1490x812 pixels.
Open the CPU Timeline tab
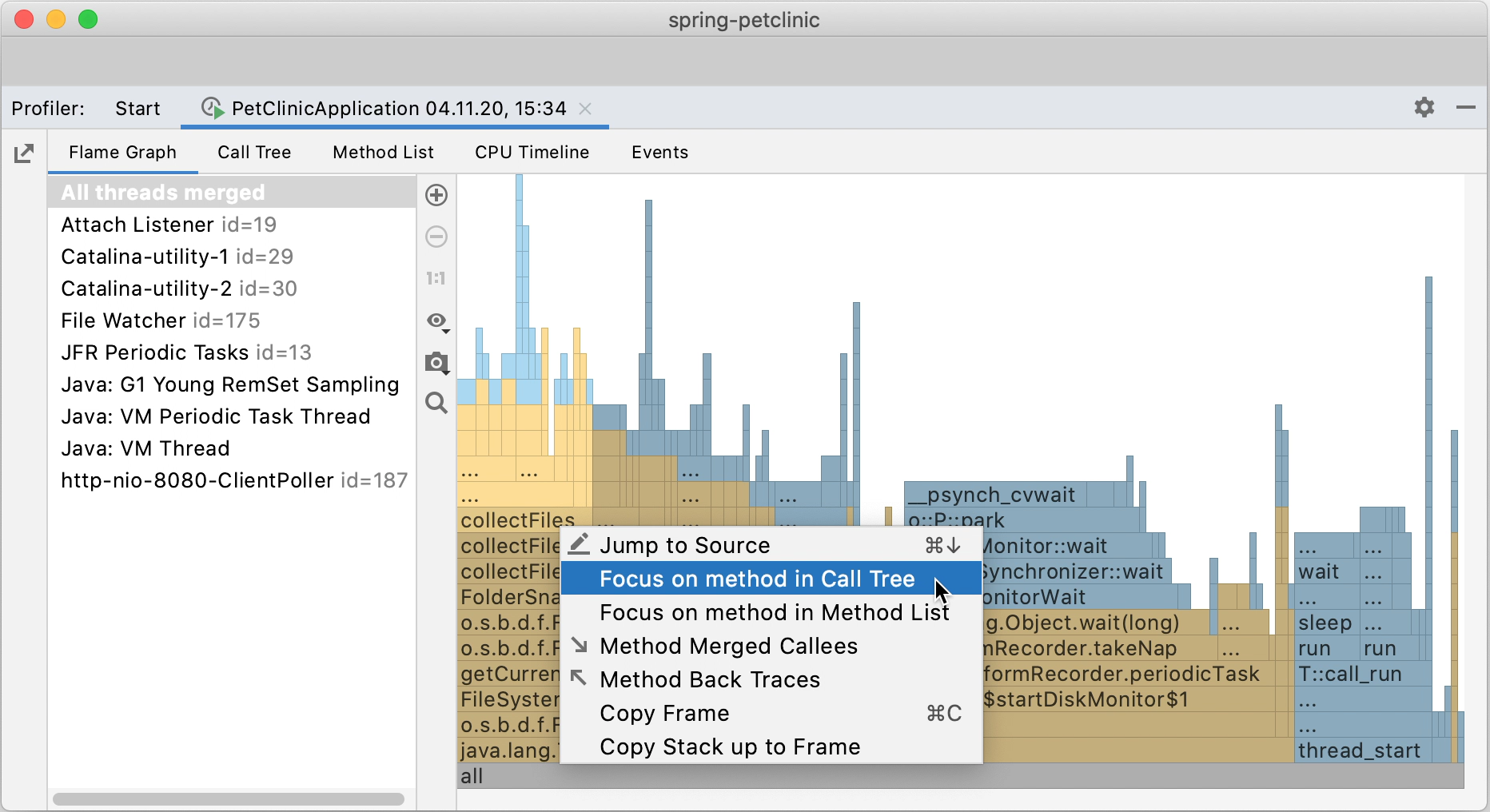pos(532,152)
